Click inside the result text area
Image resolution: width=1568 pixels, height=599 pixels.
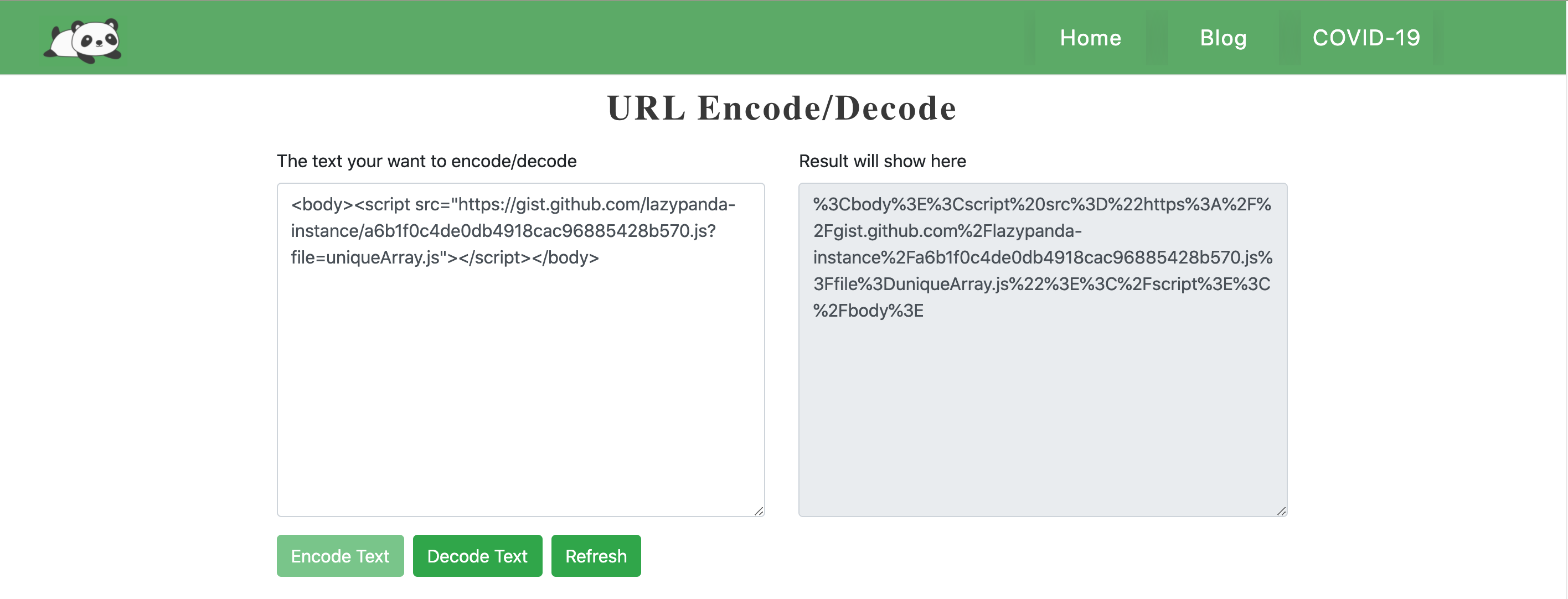(1043, 349)
